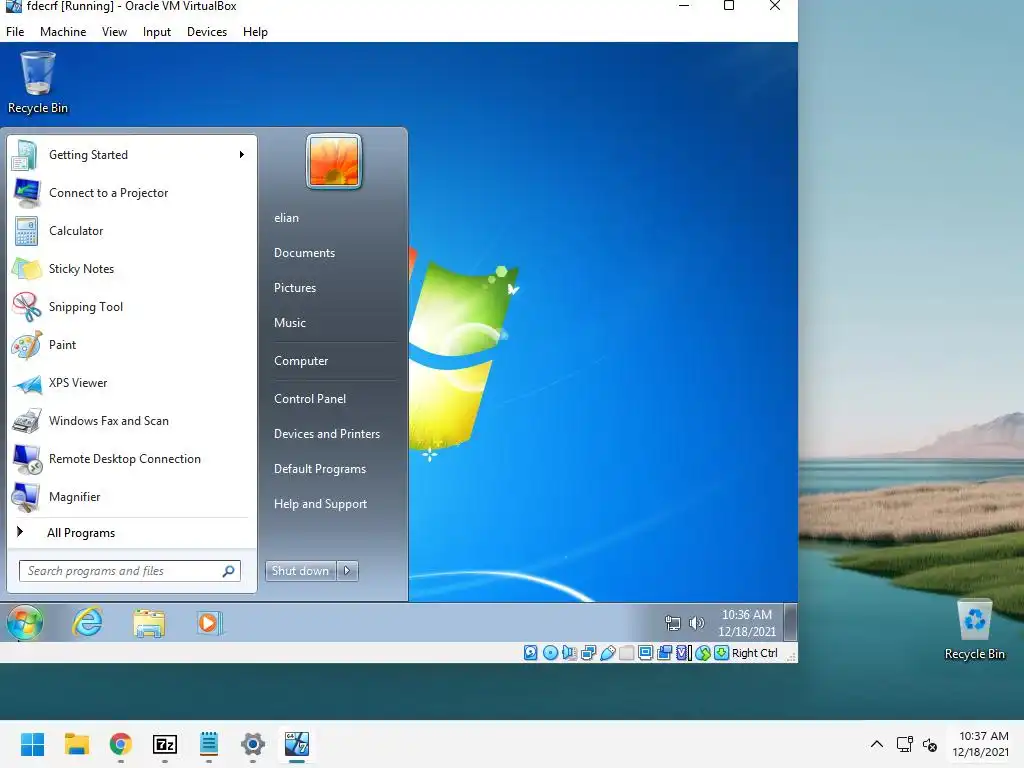The height and width of the screenshot is (768, 1024).
Task: Open the Windows 7 Start orb
Action: pos(25,622)
